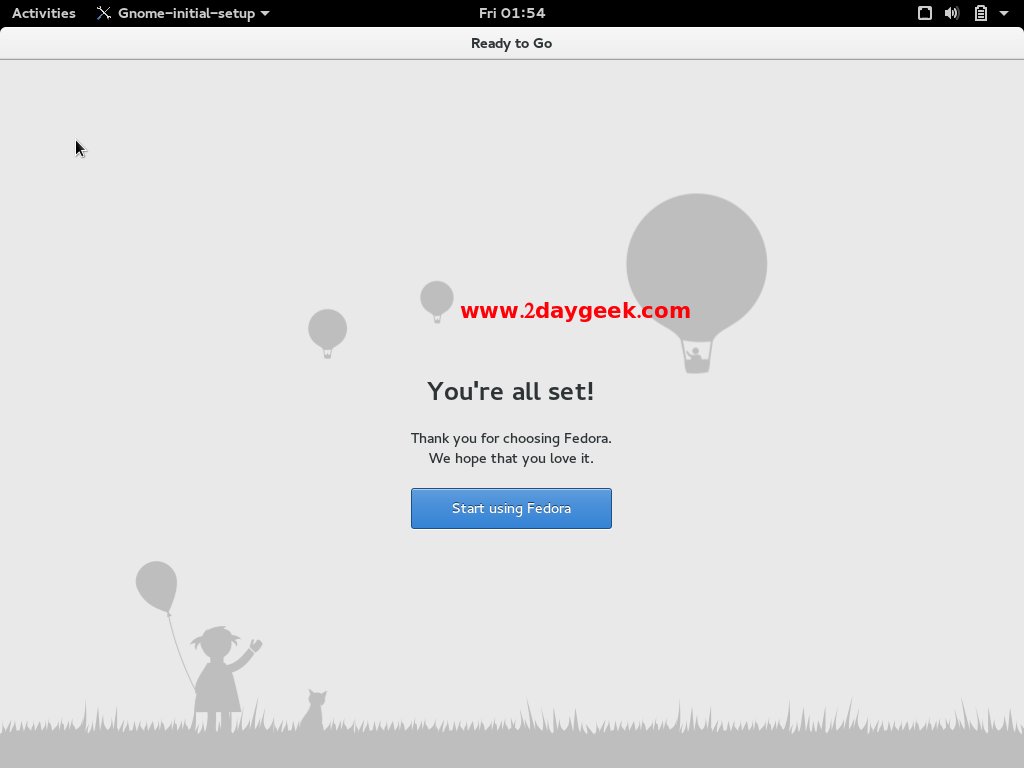This screenshot has height=768, width=1024.
Task: Expand the system menu arrow in top bar
Action: coord(1004,13)
